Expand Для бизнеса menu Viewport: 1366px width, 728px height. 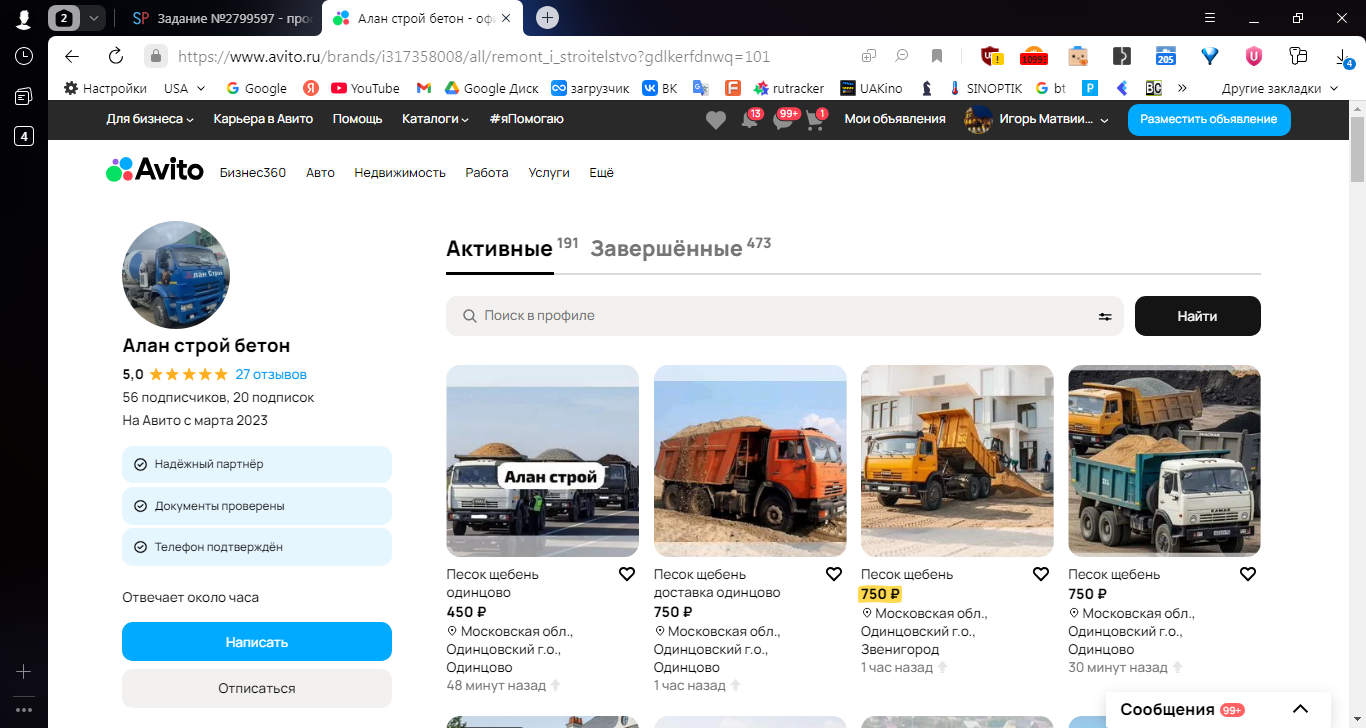pyautogui.click(x=150, y=119)
